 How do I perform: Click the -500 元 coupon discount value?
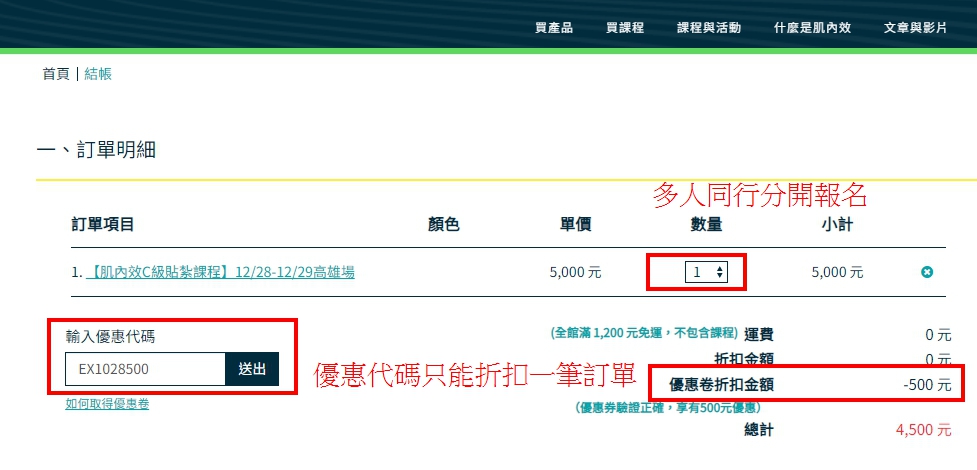point(925,384)
